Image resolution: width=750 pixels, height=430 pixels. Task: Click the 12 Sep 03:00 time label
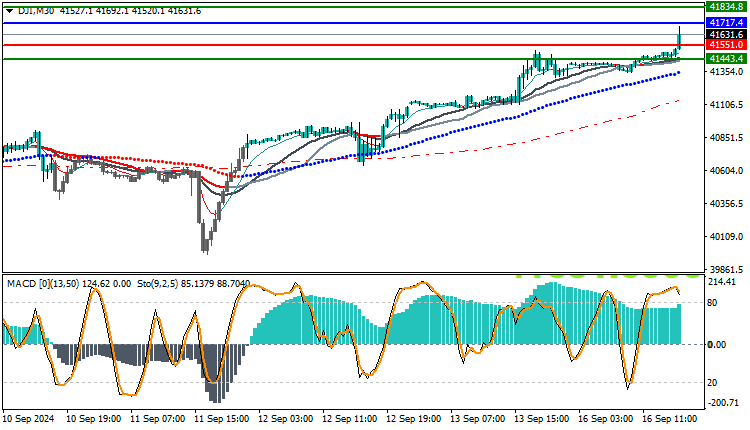(286, 419)
